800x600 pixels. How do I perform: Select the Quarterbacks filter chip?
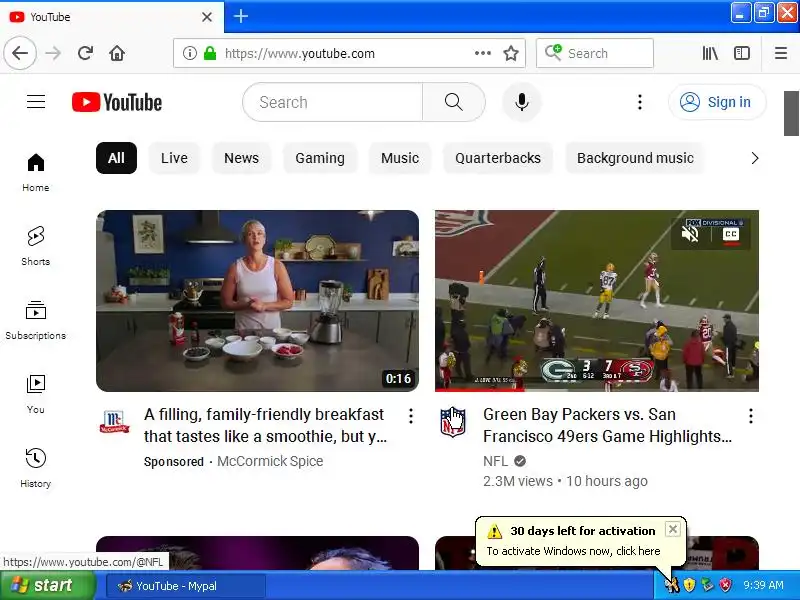tap(498, 158)
